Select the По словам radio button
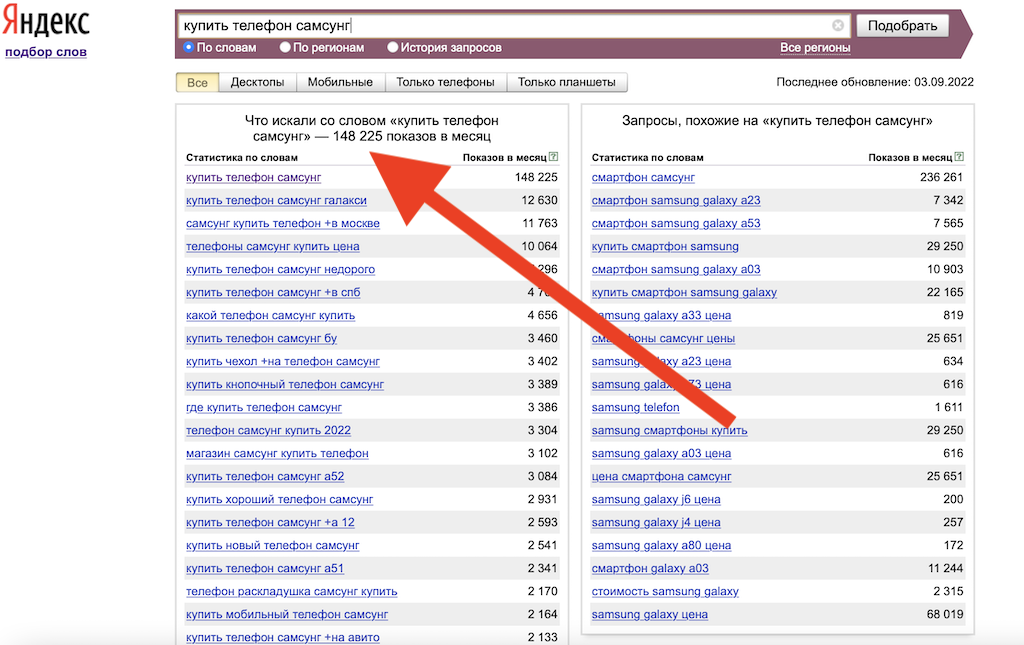 (x=189, y=47)
